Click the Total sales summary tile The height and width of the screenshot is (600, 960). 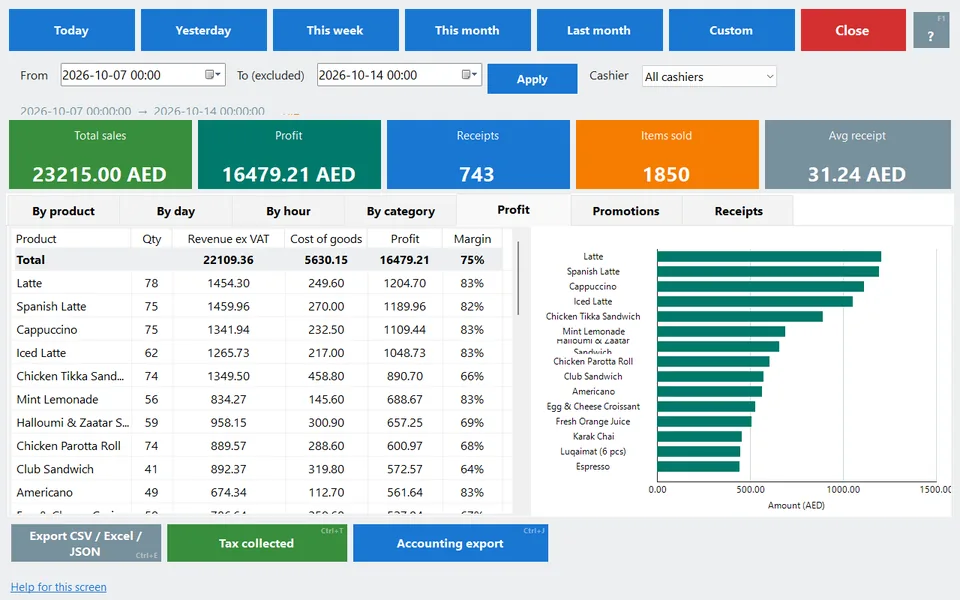100,154
